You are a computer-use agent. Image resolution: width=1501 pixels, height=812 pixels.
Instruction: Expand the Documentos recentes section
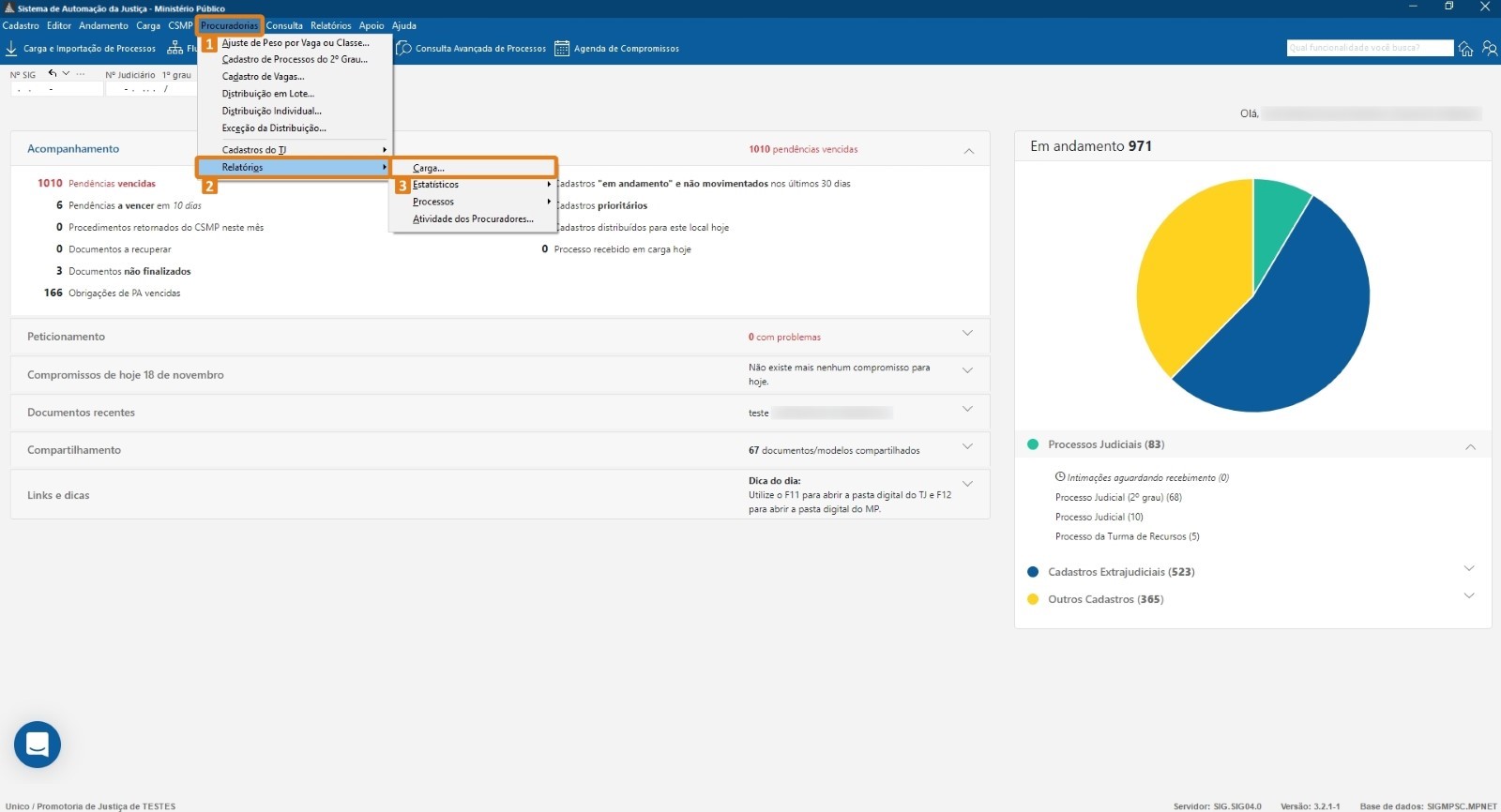(x=967, y=410)
